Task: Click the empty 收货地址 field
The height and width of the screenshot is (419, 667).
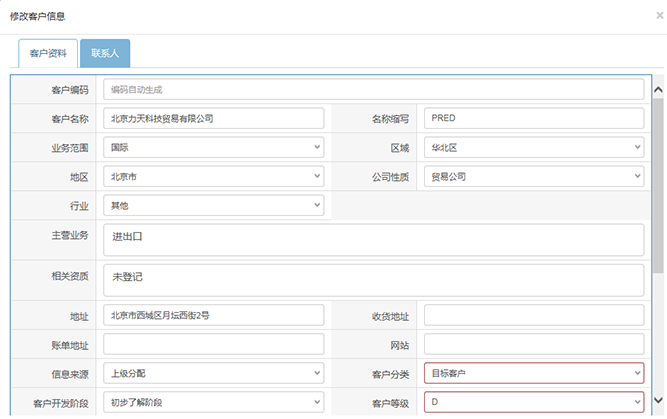Action: [533, 316]
